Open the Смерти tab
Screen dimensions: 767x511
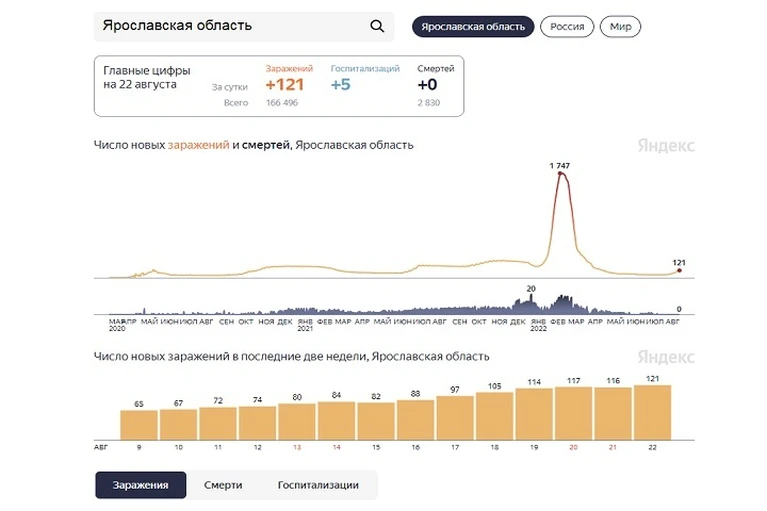(223, 485)
